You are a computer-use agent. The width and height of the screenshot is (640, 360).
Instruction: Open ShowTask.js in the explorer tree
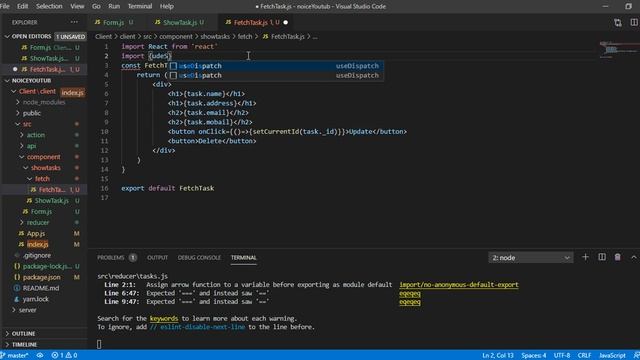pos(51,200)
